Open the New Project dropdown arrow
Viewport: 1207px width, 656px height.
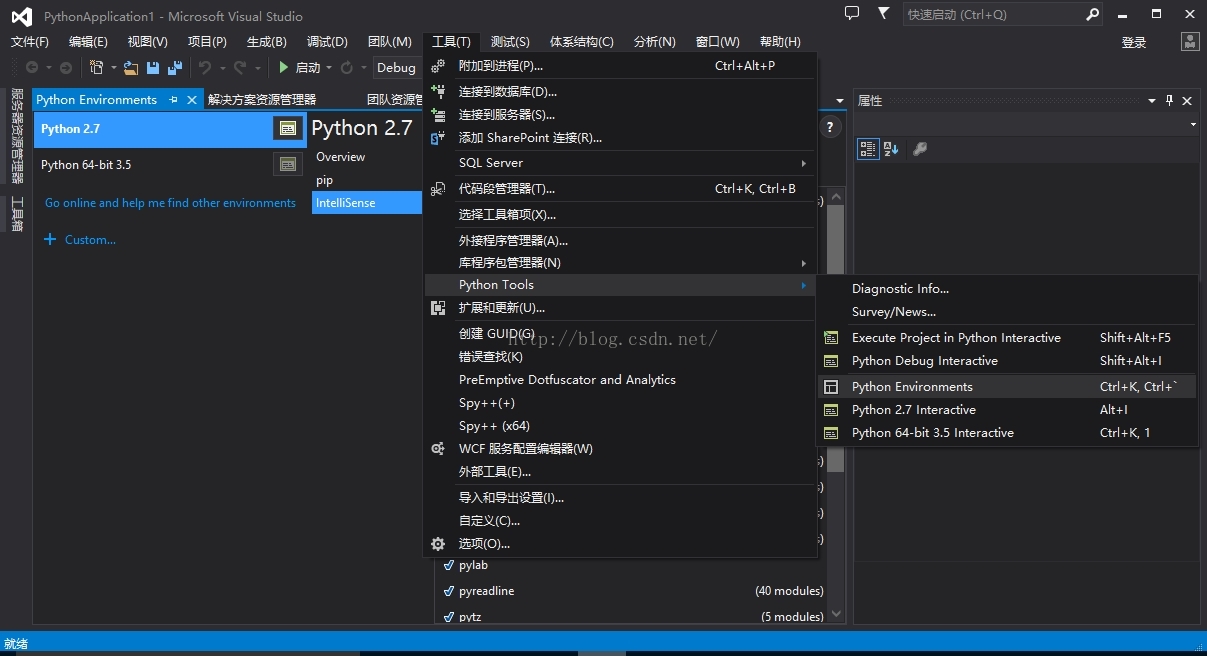(x=113, y=68)
